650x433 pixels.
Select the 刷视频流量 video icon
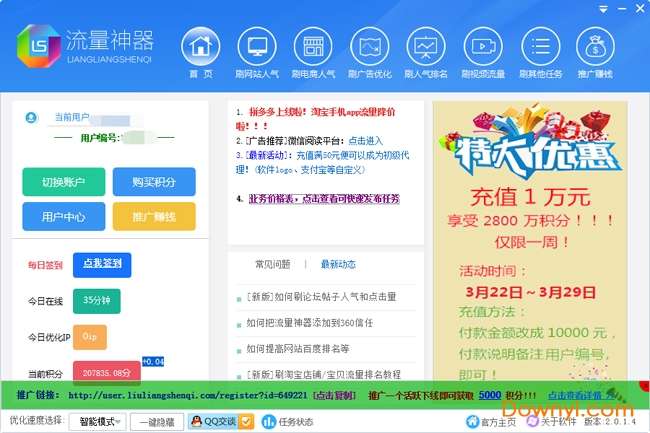tap(483, 46)
